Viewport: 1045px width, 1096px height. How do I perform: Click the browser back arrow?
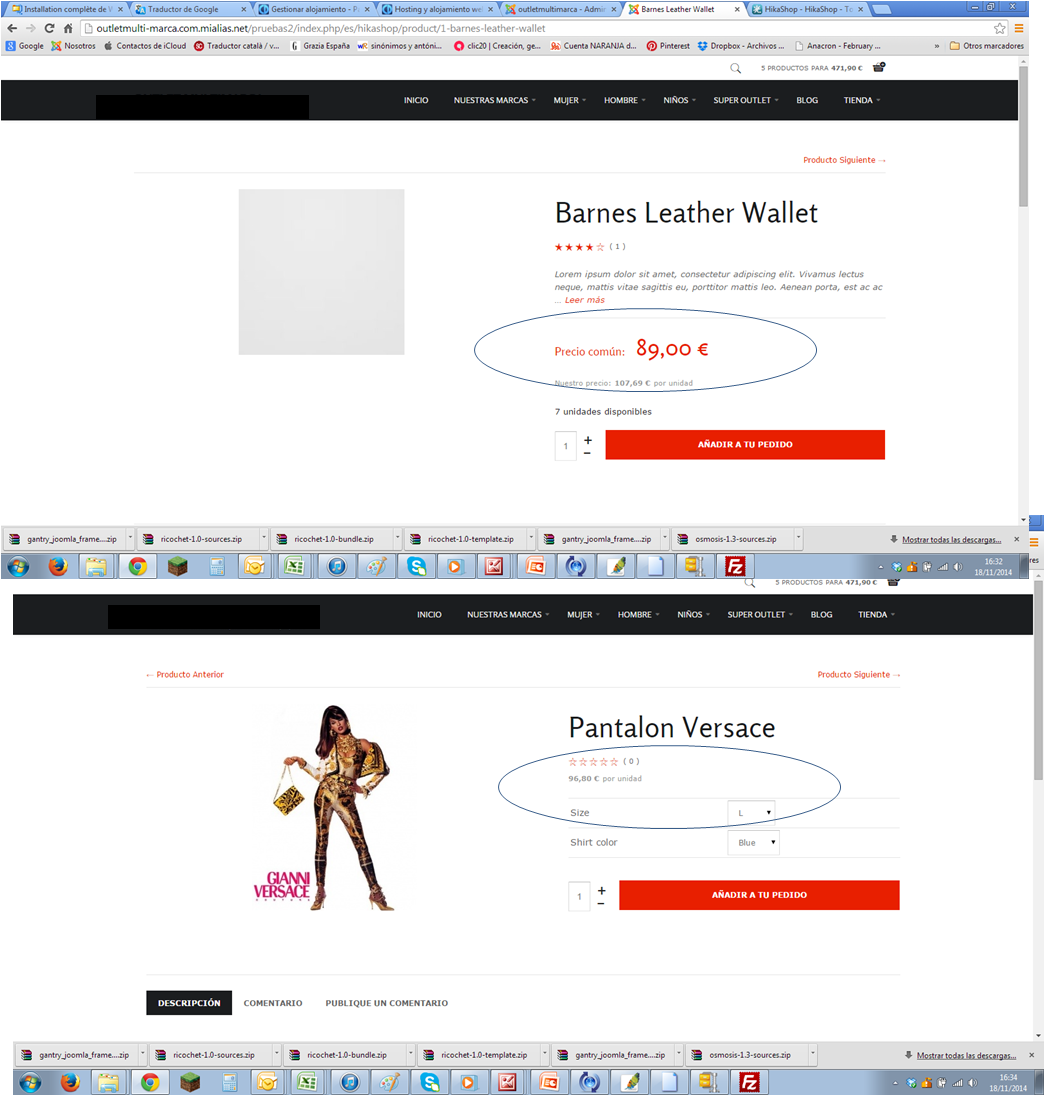click(x=12, y=29)
